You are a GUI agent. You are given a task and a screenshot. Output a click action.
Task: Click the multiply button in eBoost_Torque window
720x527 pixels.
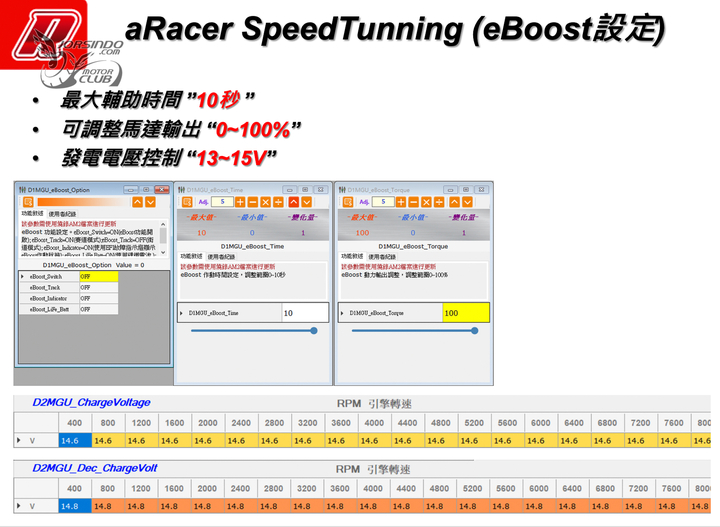(426, 202)
